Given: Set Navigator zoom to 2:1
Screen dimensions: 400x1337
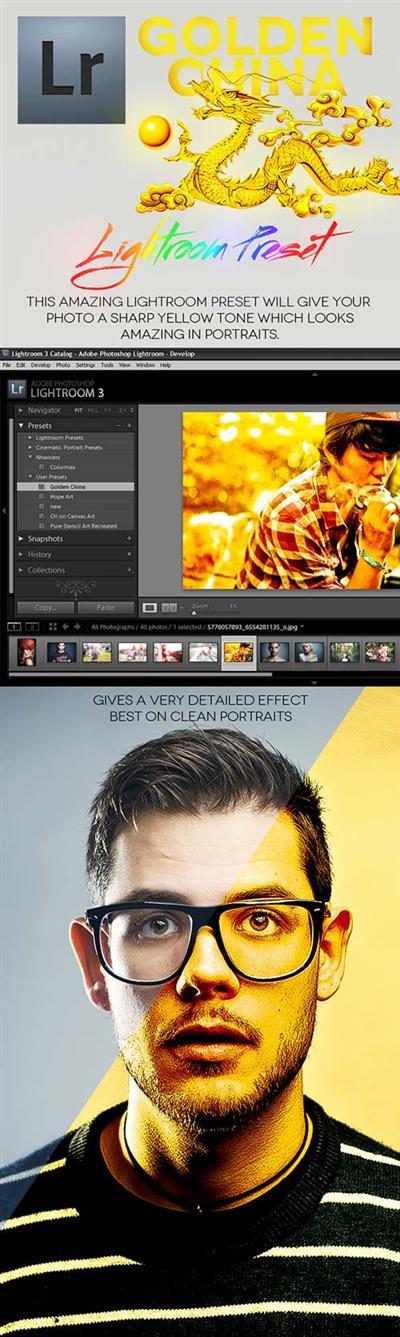Looking at the screenshot, I should (122, 410).
